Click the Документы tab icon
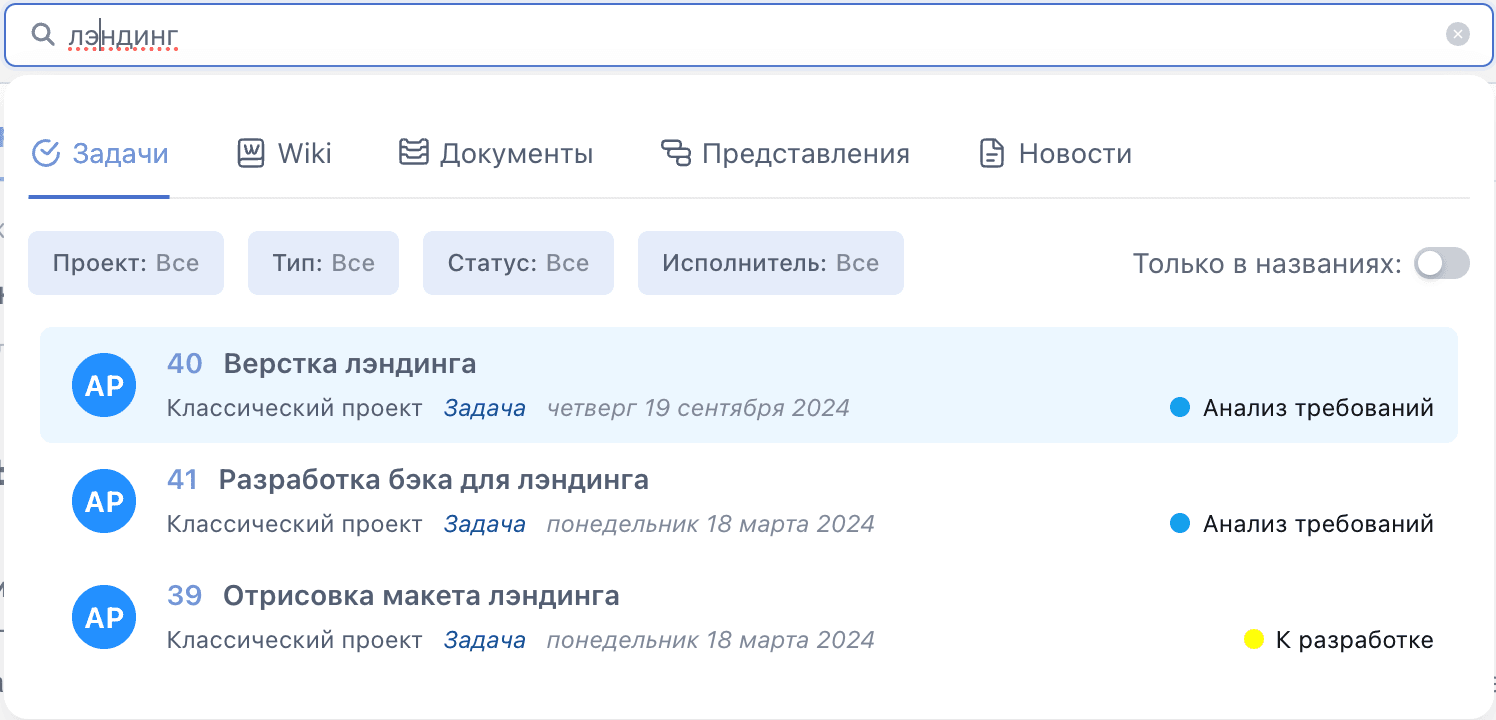 [x=413, y=153]
